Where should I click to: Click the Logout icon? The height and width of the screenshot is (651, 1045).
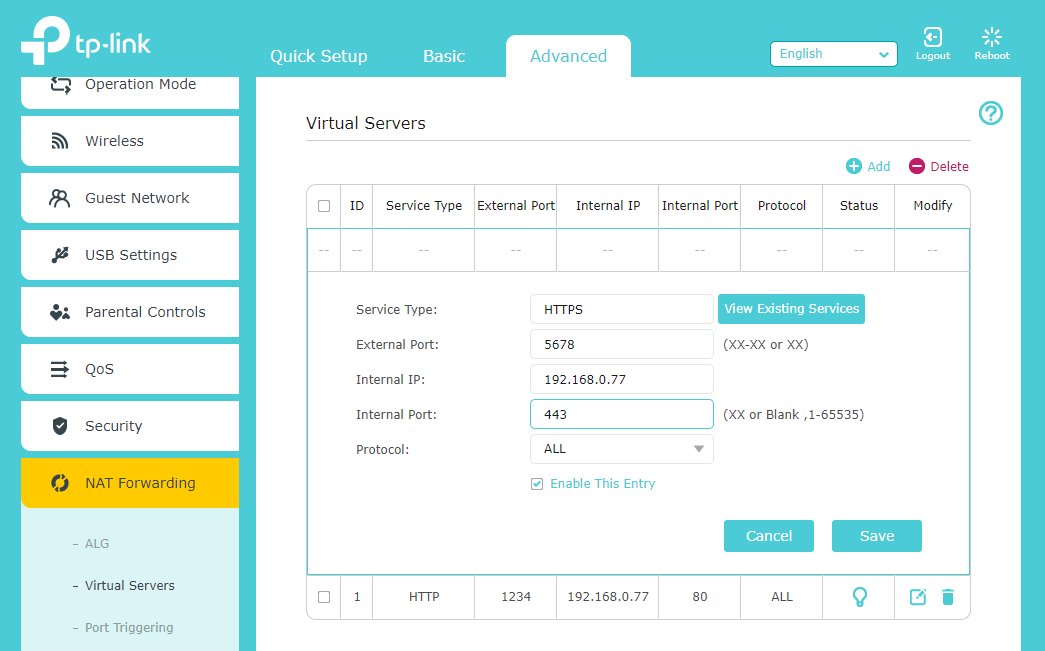(932, 38)
